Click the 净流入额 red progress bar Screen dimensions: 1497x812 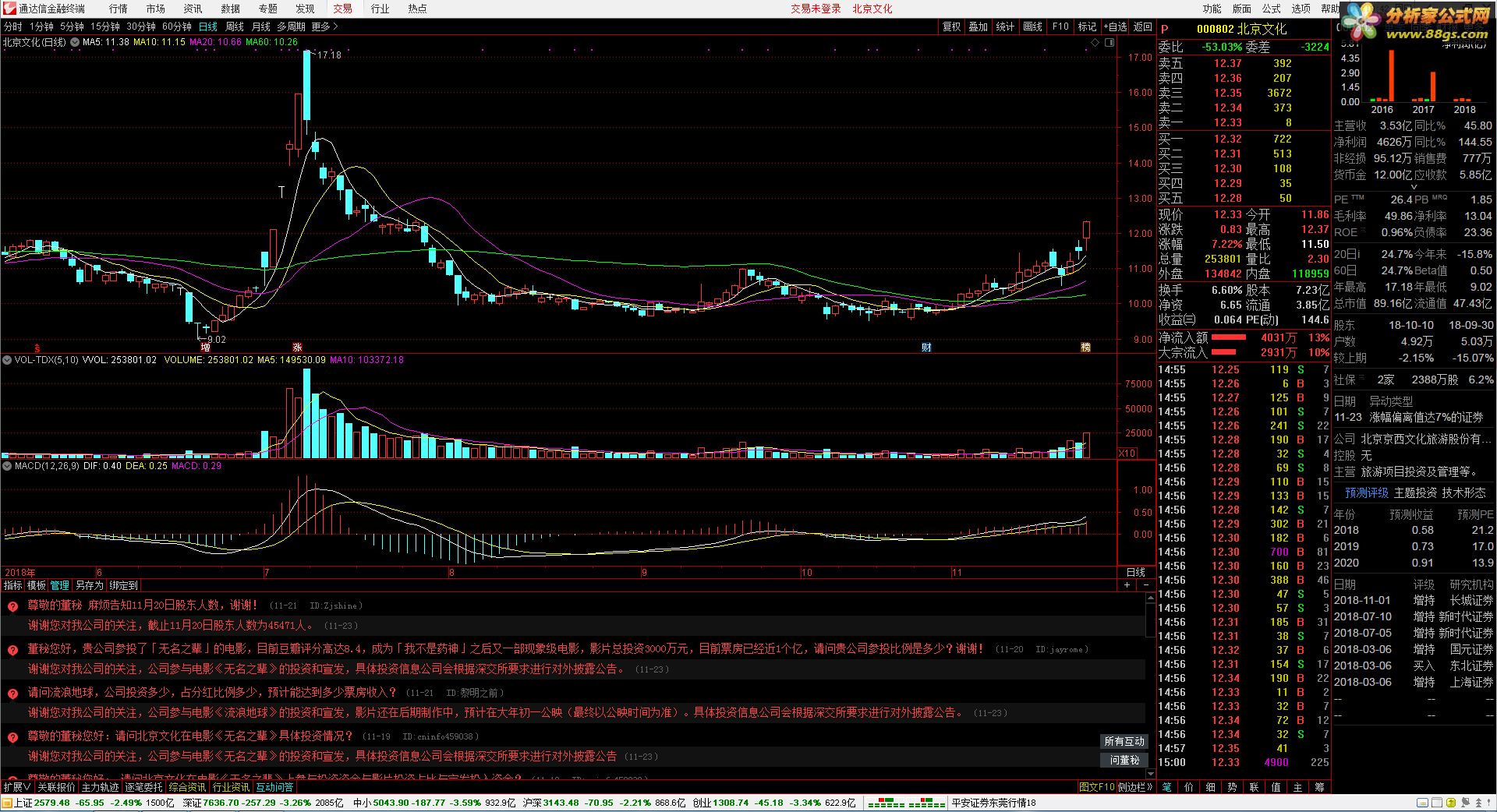coord(1229,337)
